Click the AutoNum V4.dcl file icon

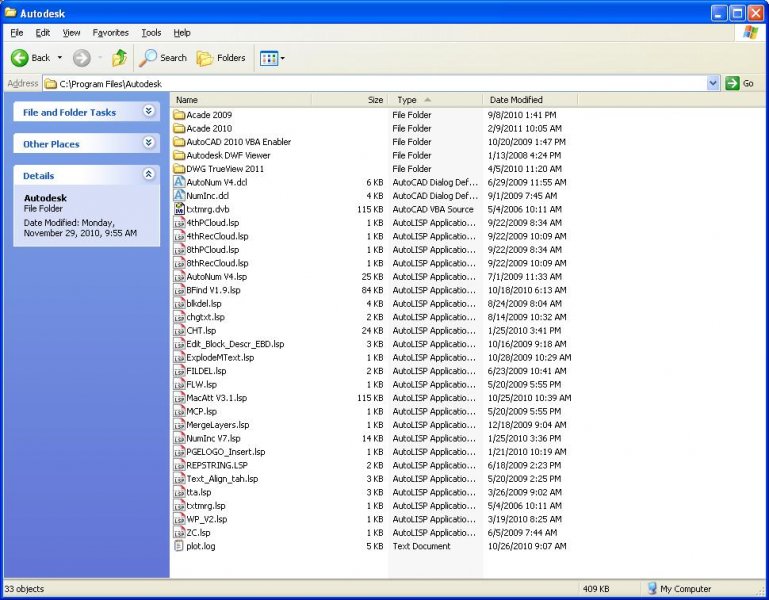click(179, 182)
